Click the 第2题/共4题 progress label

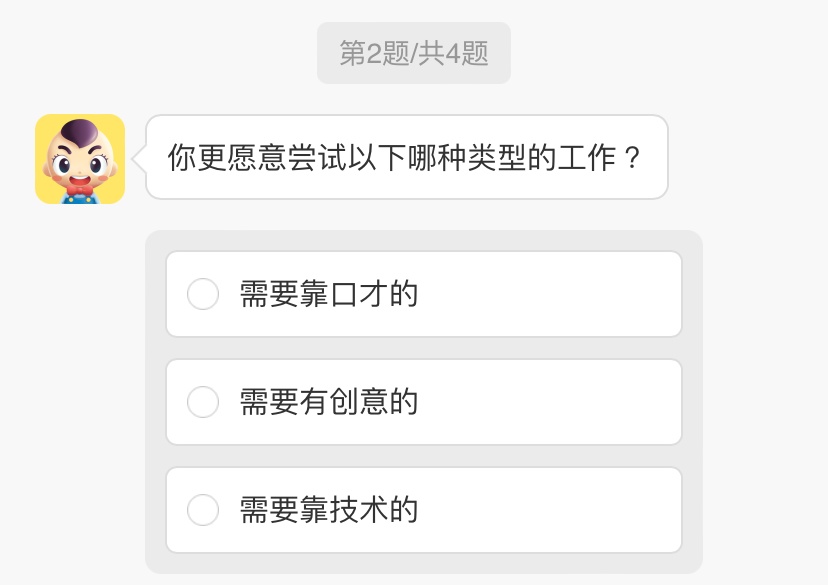pyautogui.click(x=414, y=53)
